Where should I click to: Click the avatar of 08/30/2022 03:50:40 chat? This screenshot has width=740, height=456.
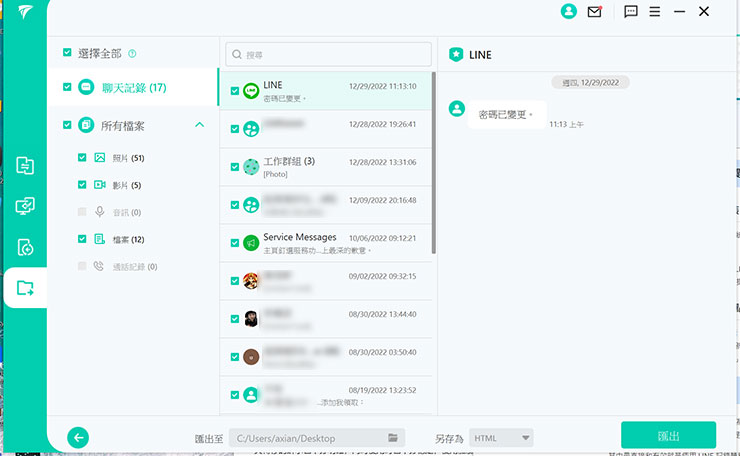point(251,357)
